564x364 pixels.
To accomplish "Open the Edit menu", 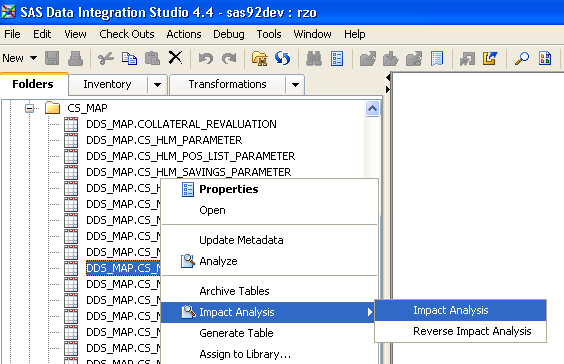I will [x=42, y=34].
